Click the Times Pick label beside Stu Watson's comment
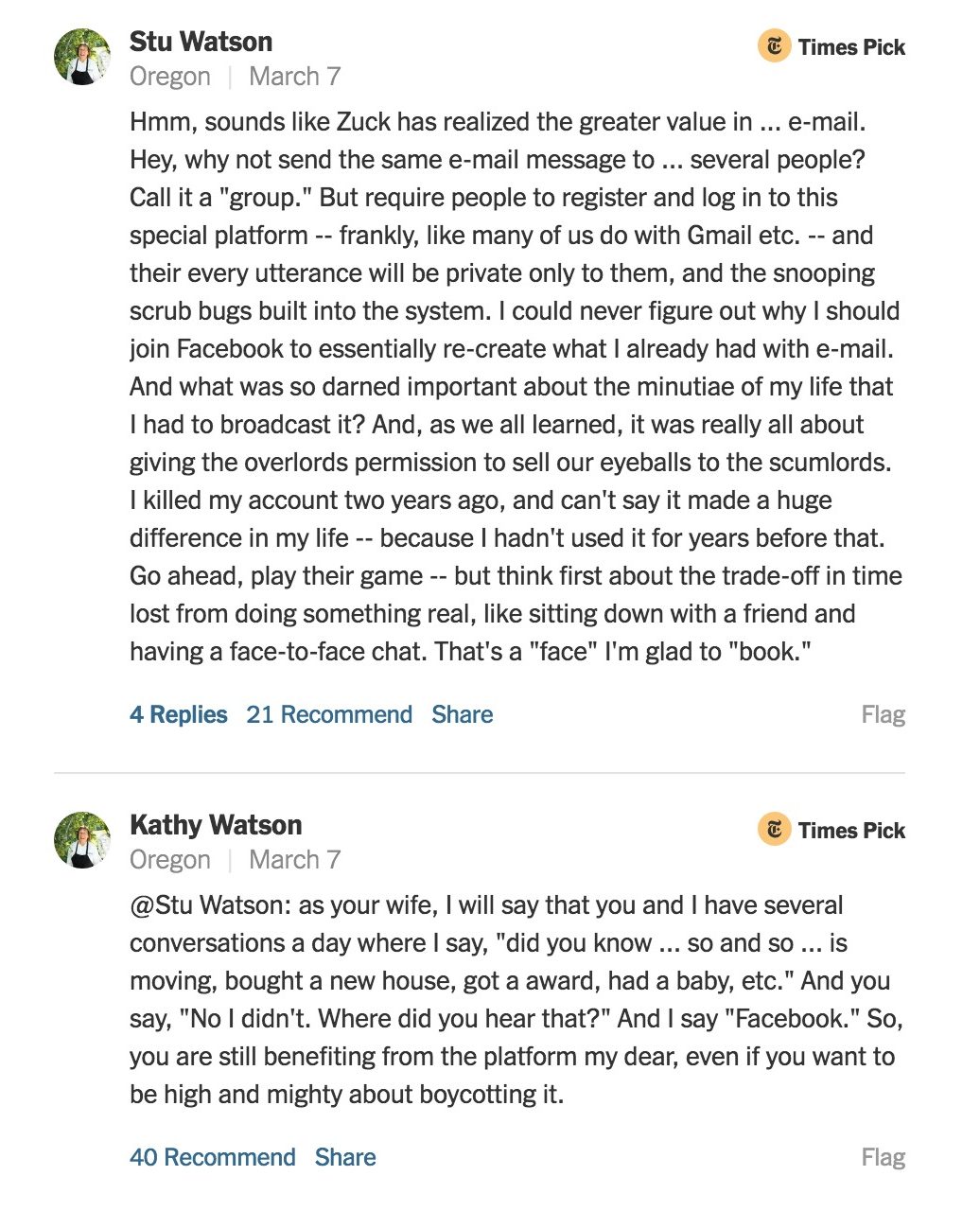This screenshot has height=1211, width=980. coord(851,47)
